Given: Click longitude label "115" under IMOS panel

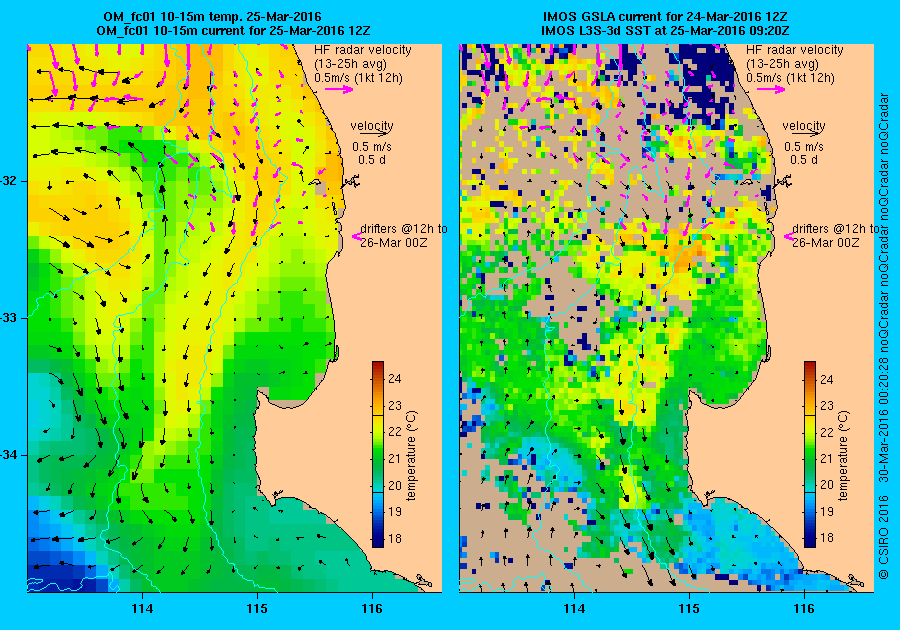Looking at the screenshot, I should coord(689,609).
